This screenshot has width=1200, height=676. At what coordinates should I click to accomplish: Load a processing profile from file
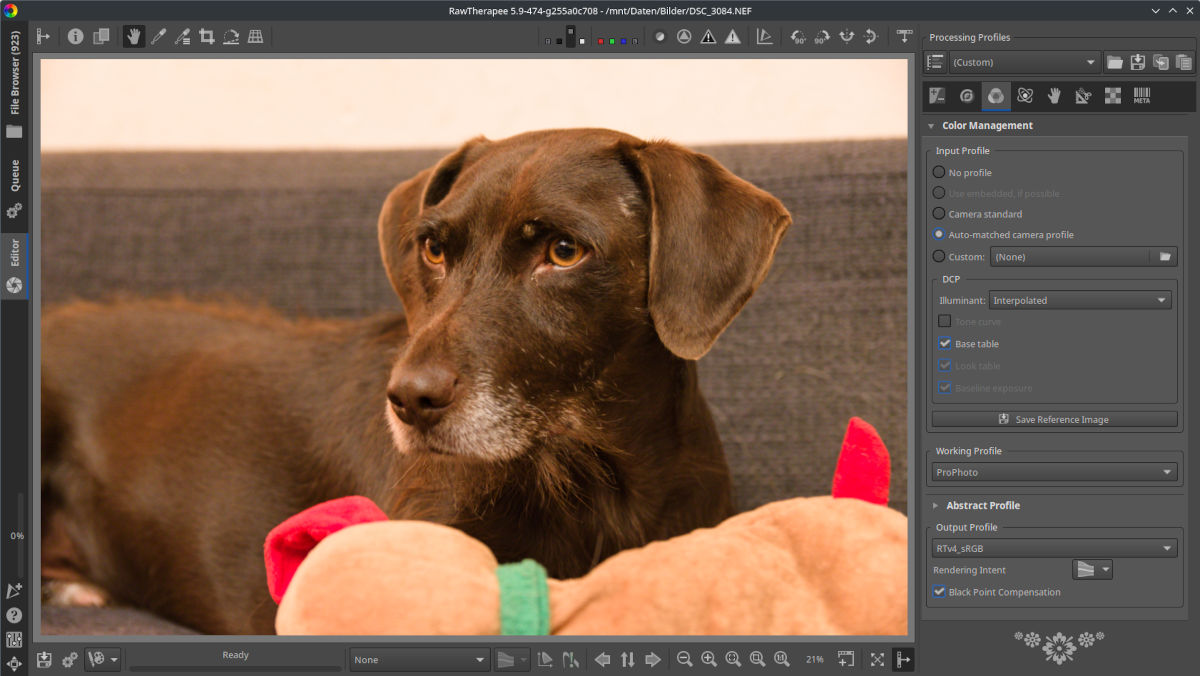(1115, 62)
